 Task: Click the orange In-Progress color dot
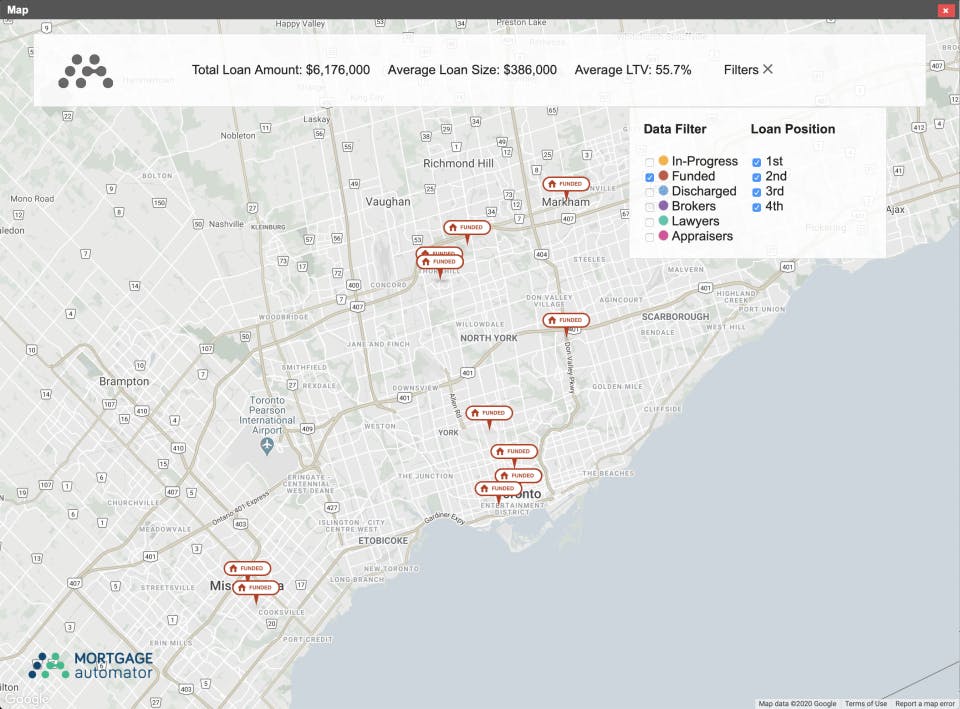pyautogui.click(x=663, y=160)
